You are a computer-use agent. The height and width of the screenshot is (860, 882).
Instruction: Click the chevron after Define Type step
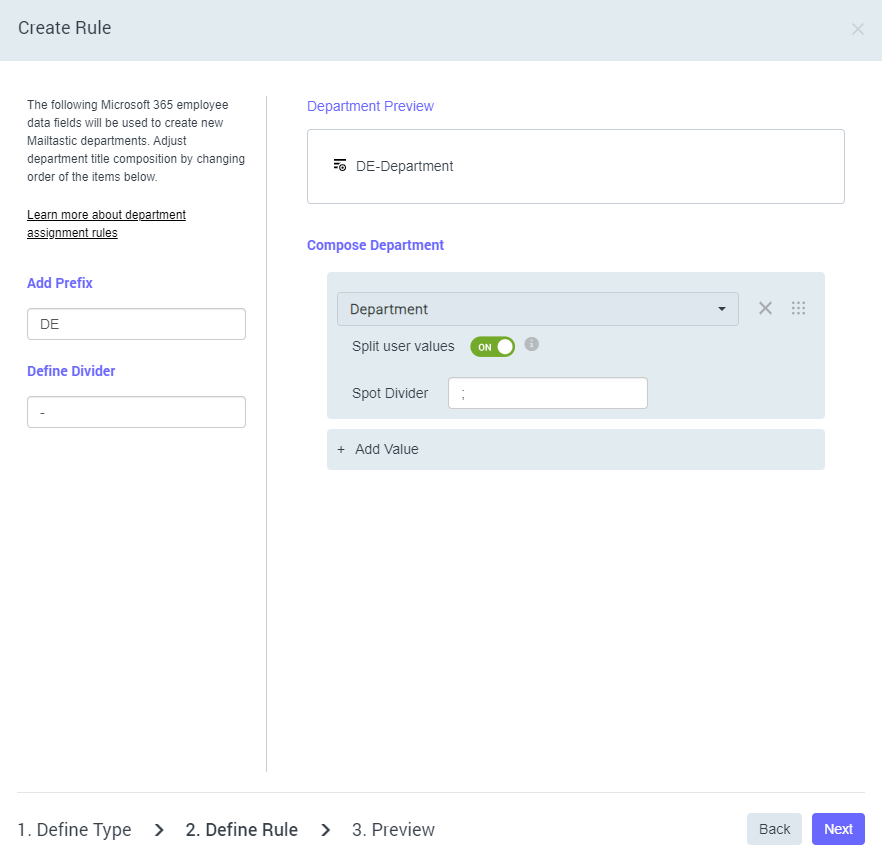point(159,829)
